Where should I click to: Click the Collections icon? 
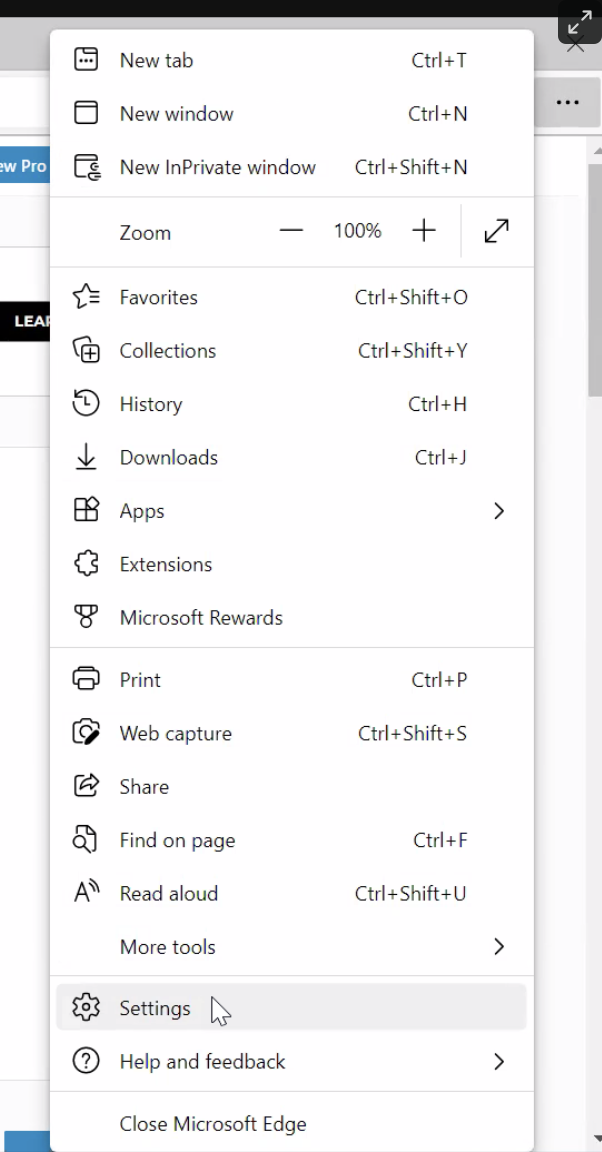[87, 351]
